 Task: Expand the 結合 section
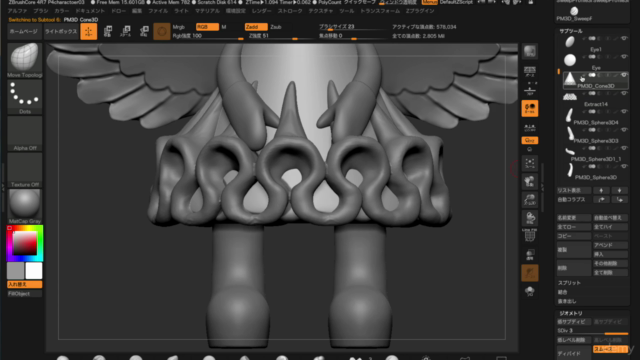562,292
